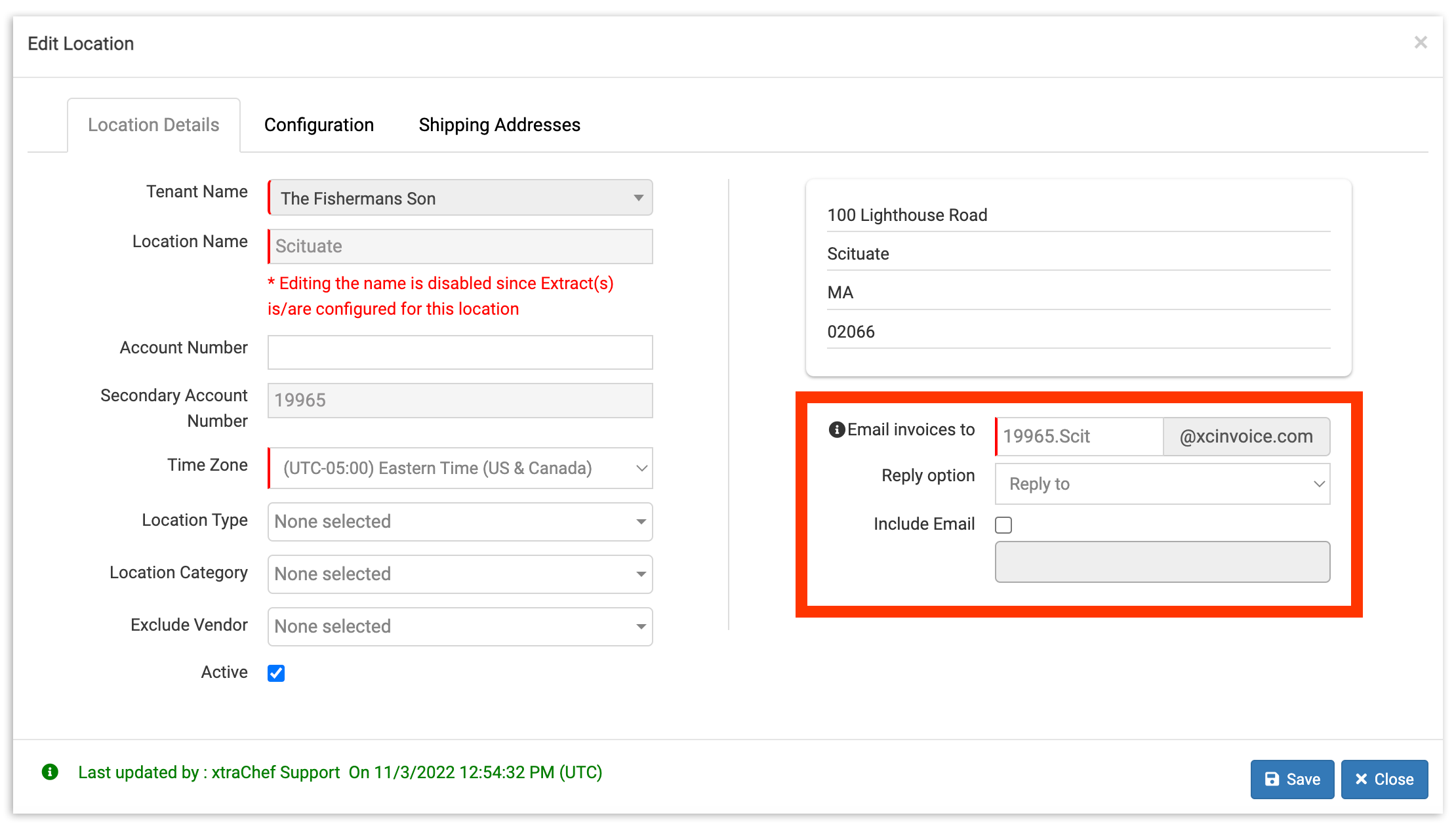1456x830 pixels.
Task: Select the Location Details tab
Action: click(153, 125)
